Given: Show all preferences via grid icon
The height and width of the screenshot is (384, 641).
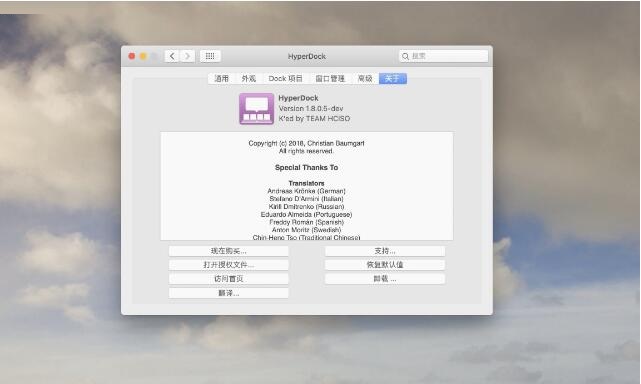Looking at the screenshot, I should (x=210, y=56).
